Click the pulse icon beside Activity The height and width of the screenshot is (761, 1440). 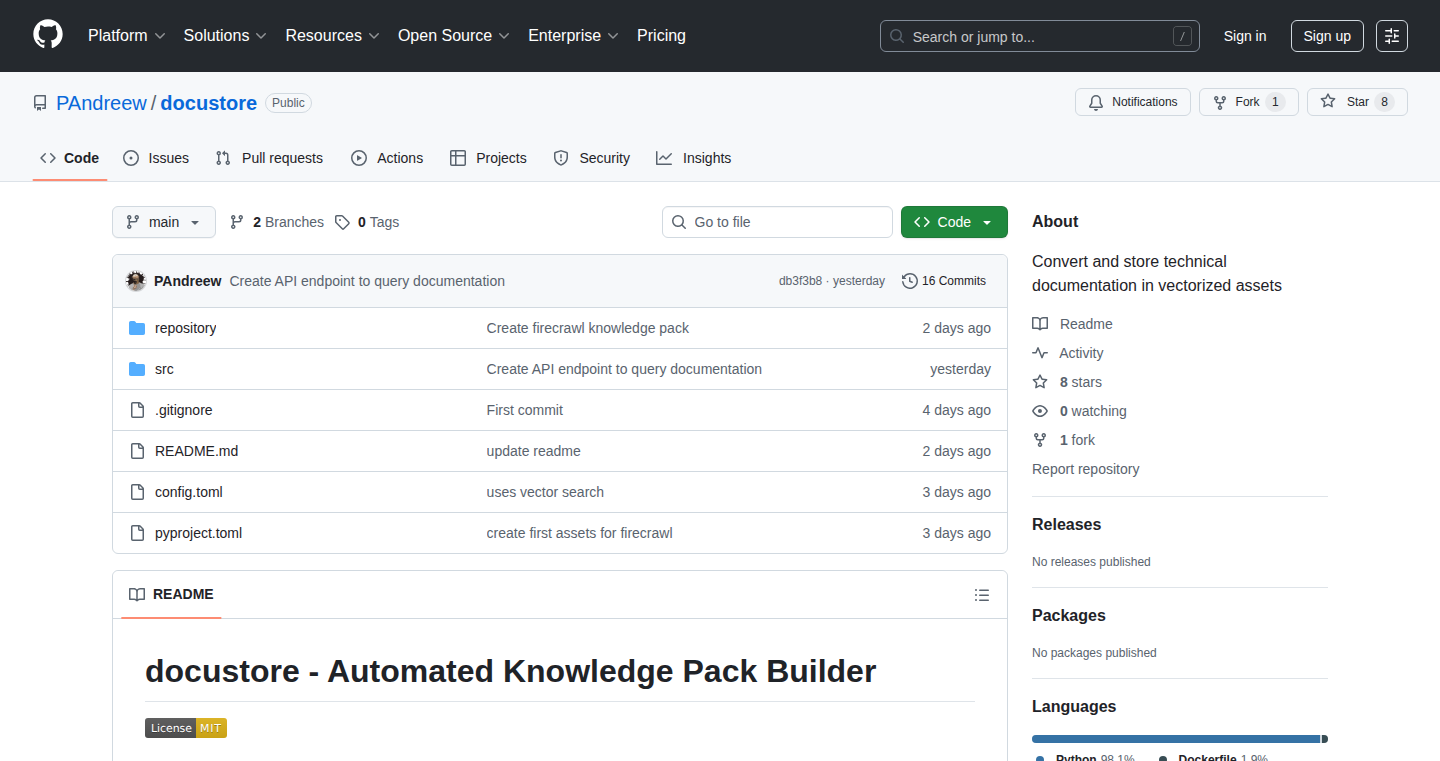pos(1040,353)
